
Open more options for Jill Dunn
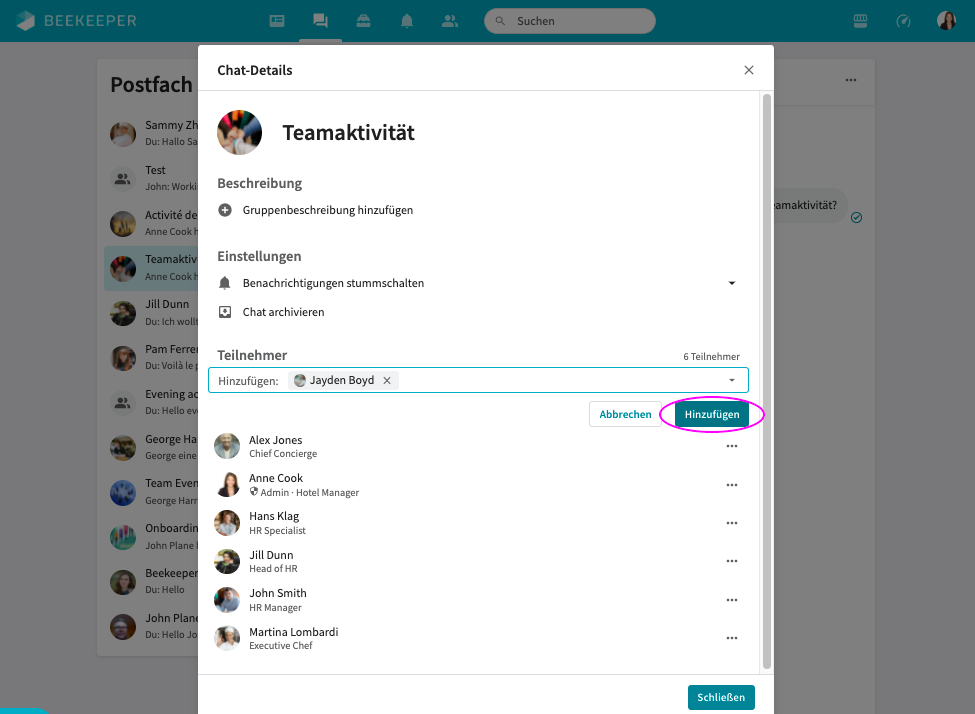tap(732, 561)
